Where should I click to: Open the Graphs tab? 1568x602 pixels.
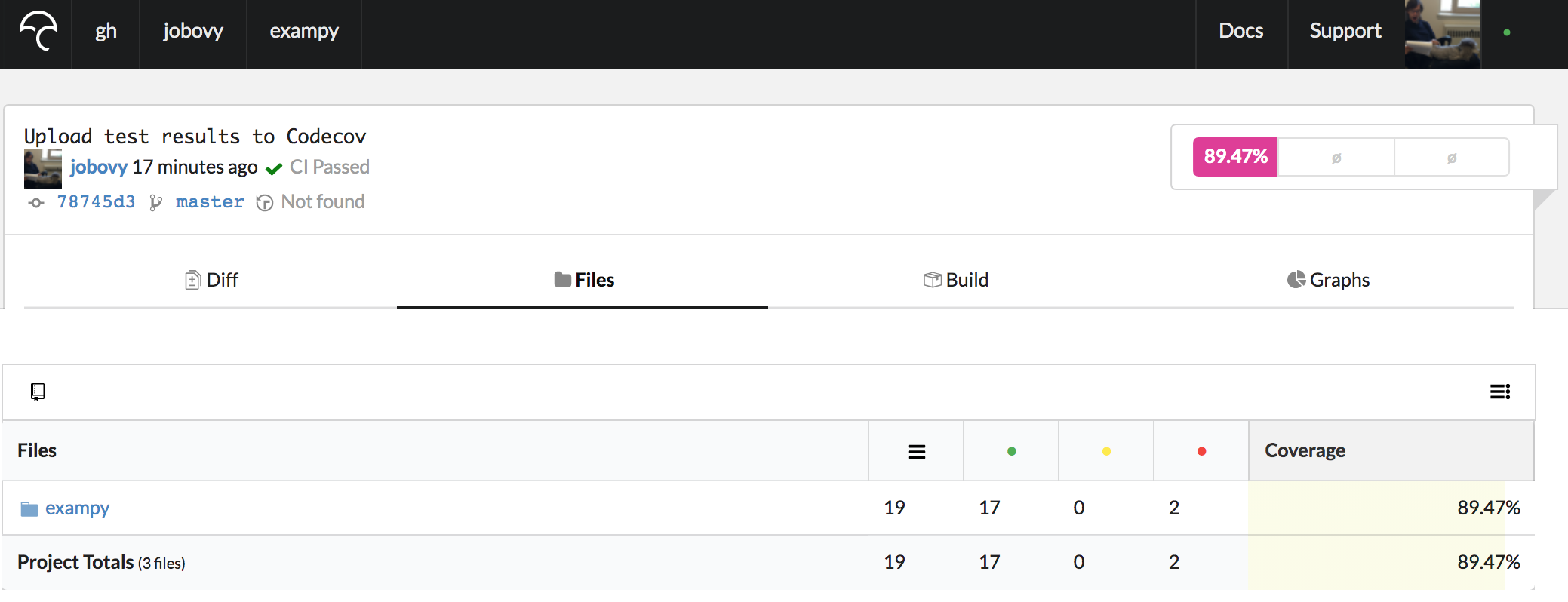pos(1328,280)
